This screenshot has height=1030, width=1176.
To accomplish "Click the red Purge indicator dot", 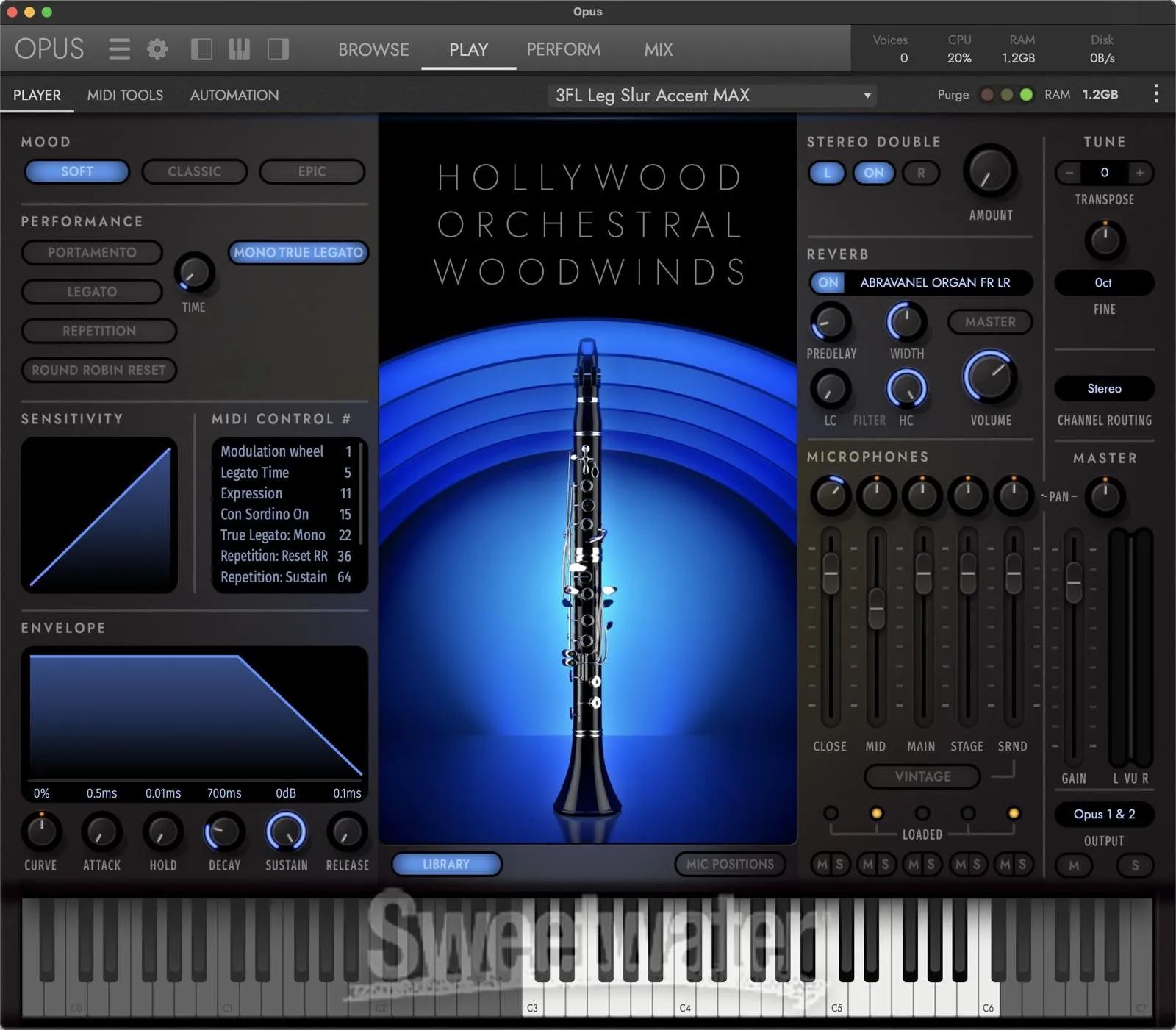I will pos(987,94).
